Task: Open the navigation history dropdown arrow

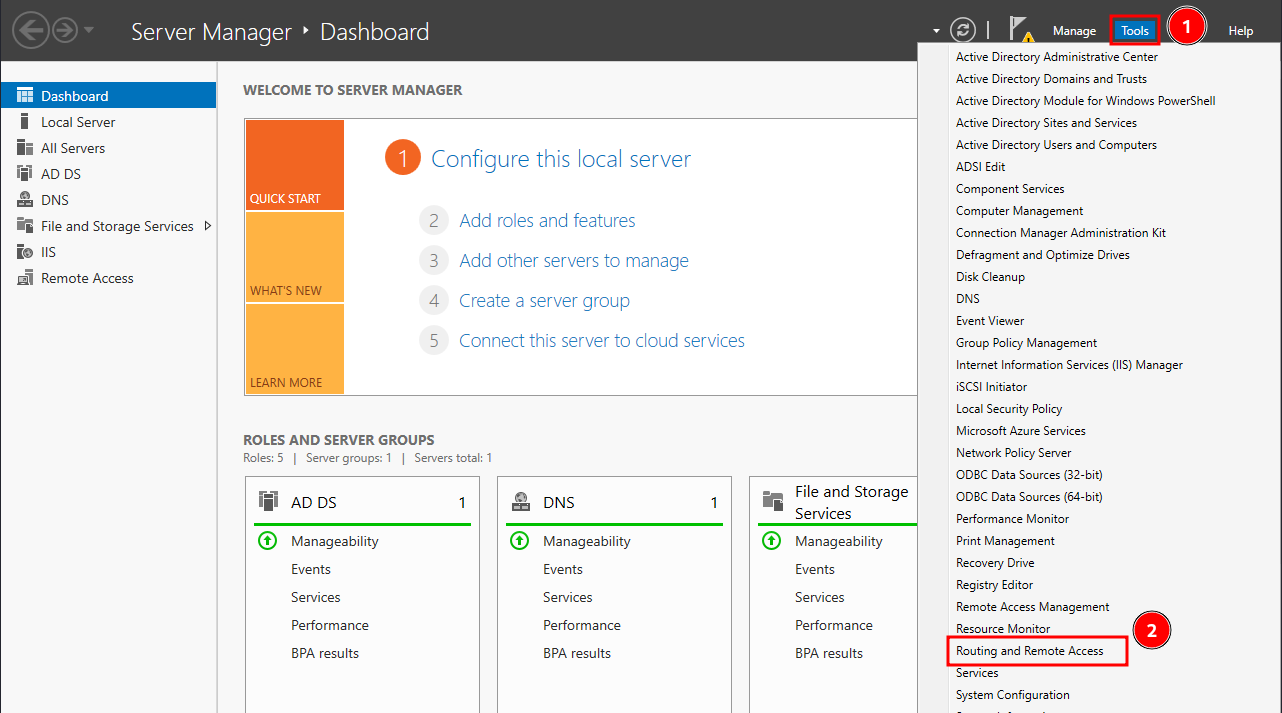Action: tap(89, 30)
